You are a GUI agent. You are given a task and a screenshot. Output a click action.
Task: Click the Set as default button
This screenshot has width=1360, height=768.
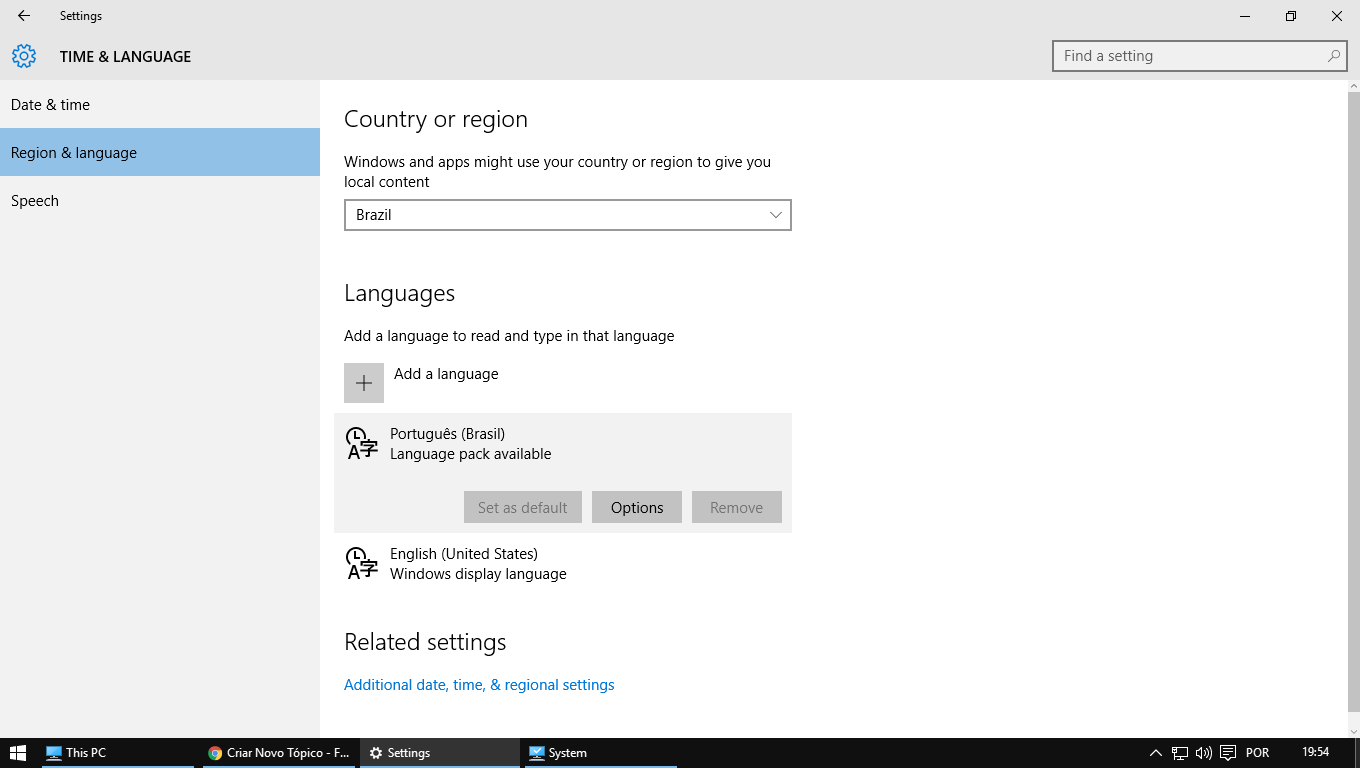(x=523, y=507)
